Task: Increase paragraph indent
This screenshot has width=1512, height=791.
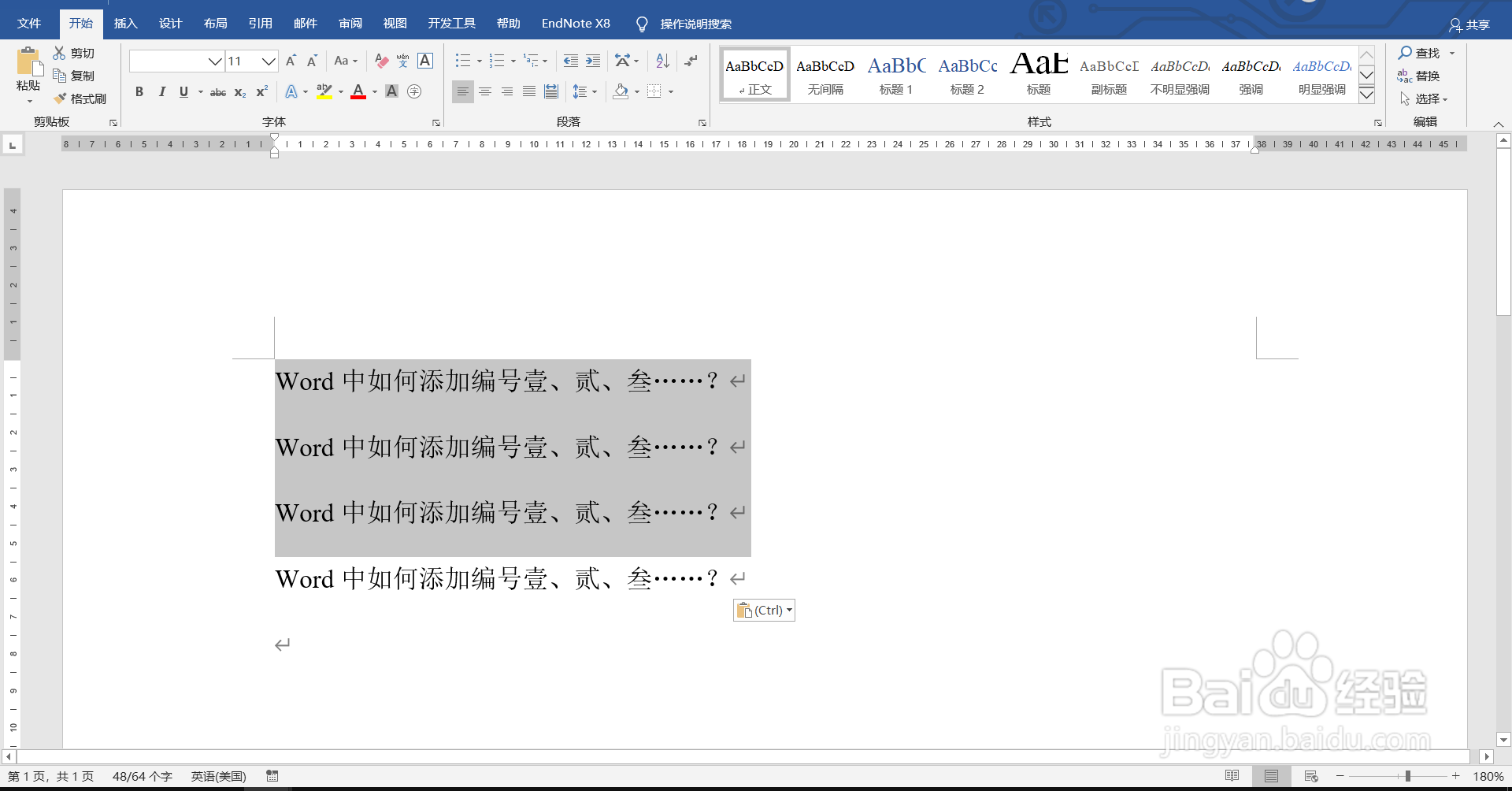Action: coord(593,61)
